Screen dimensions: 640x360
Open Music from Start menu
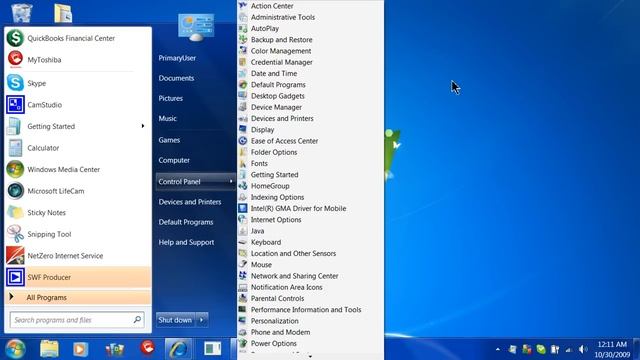click(167, 118)
